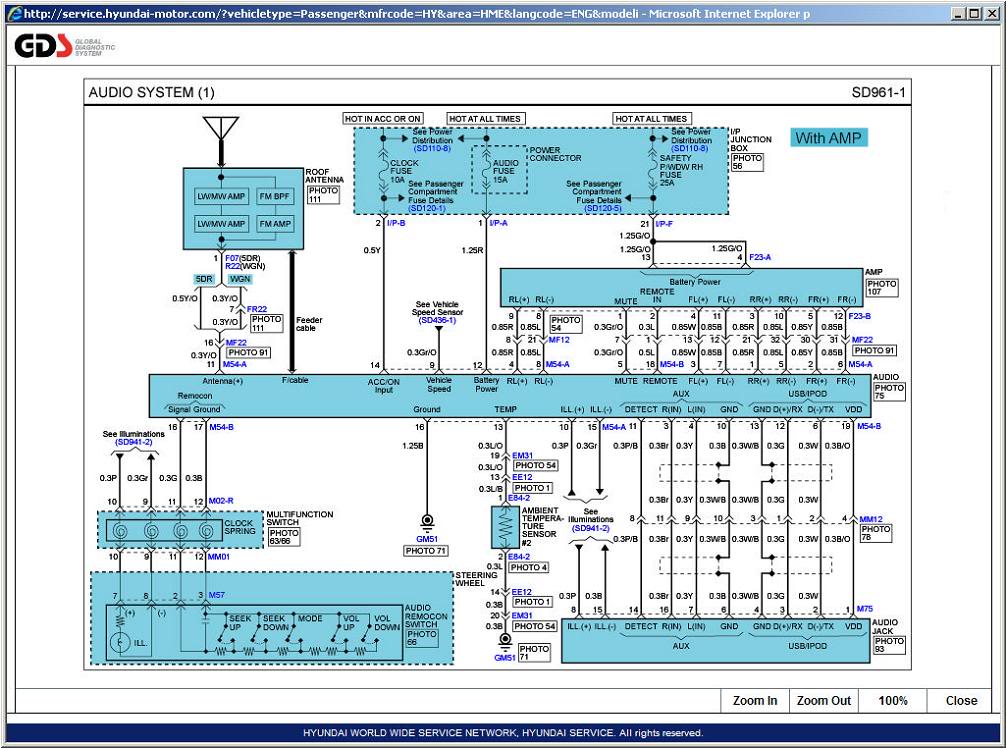Open SD110-8 link above Safety P/WDW RH fuse
The height and width of the screenshot is (748, 1006).
690,148
